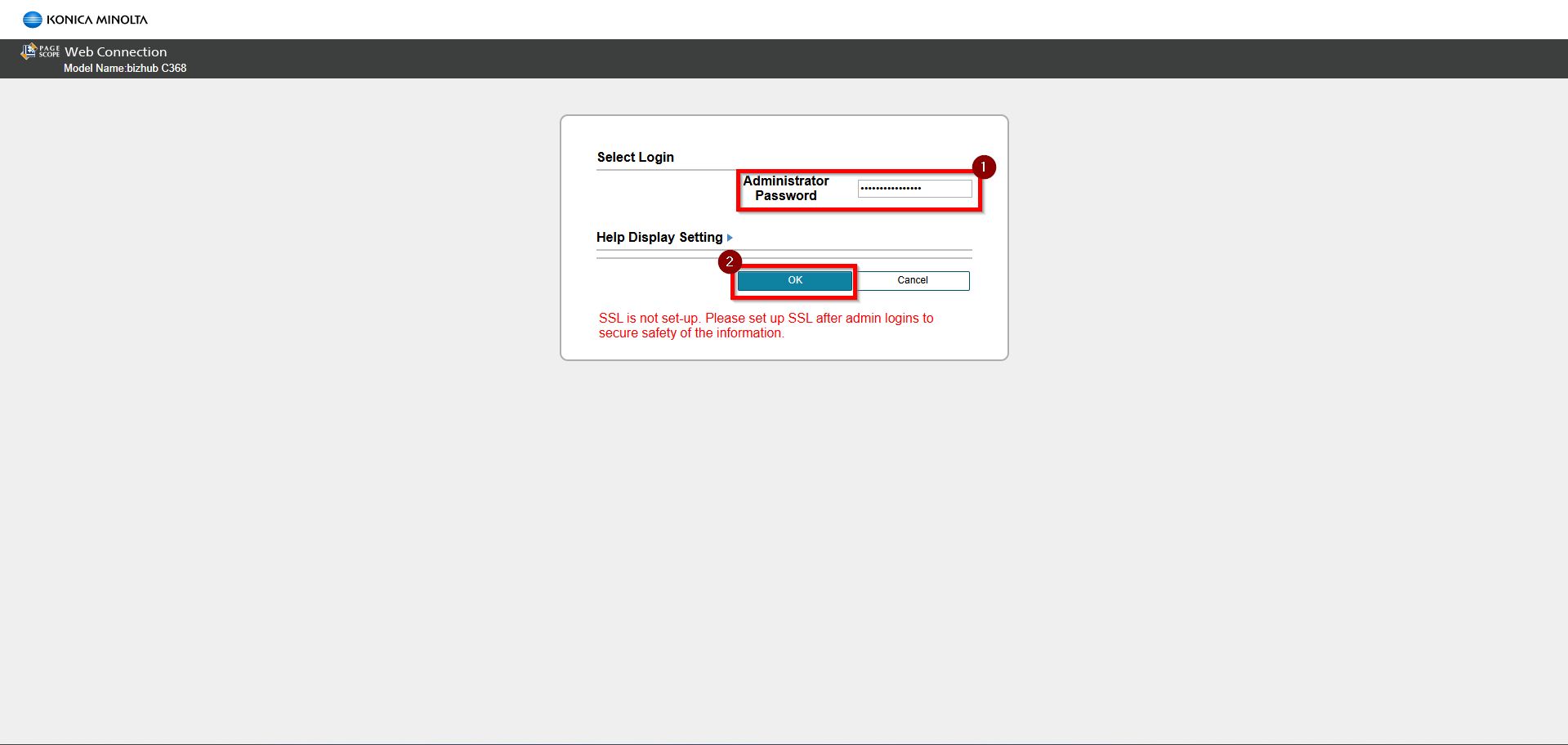1568x745 pixels.
Task: Click the Help Display Setting label
Action: [659, 238]
